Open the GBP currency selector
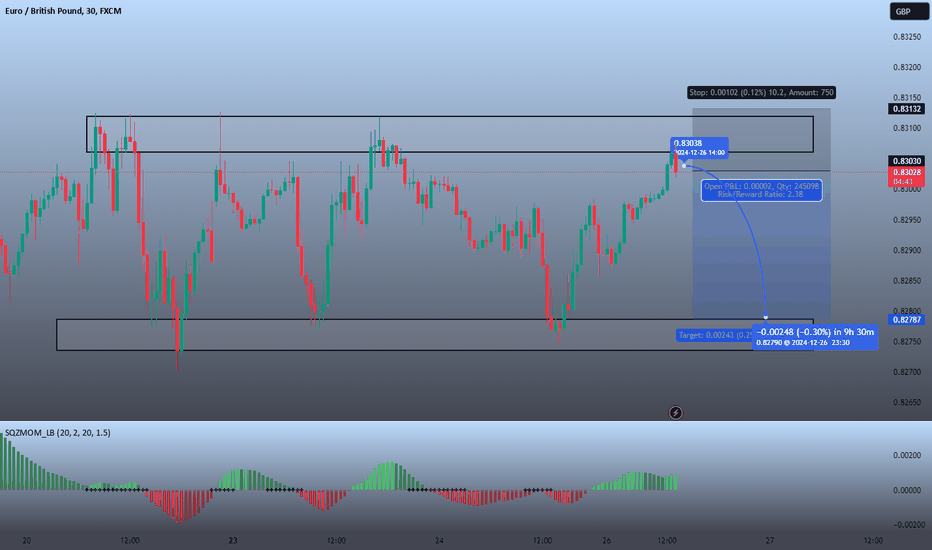The image size is (932, 550). pos(909,11)
